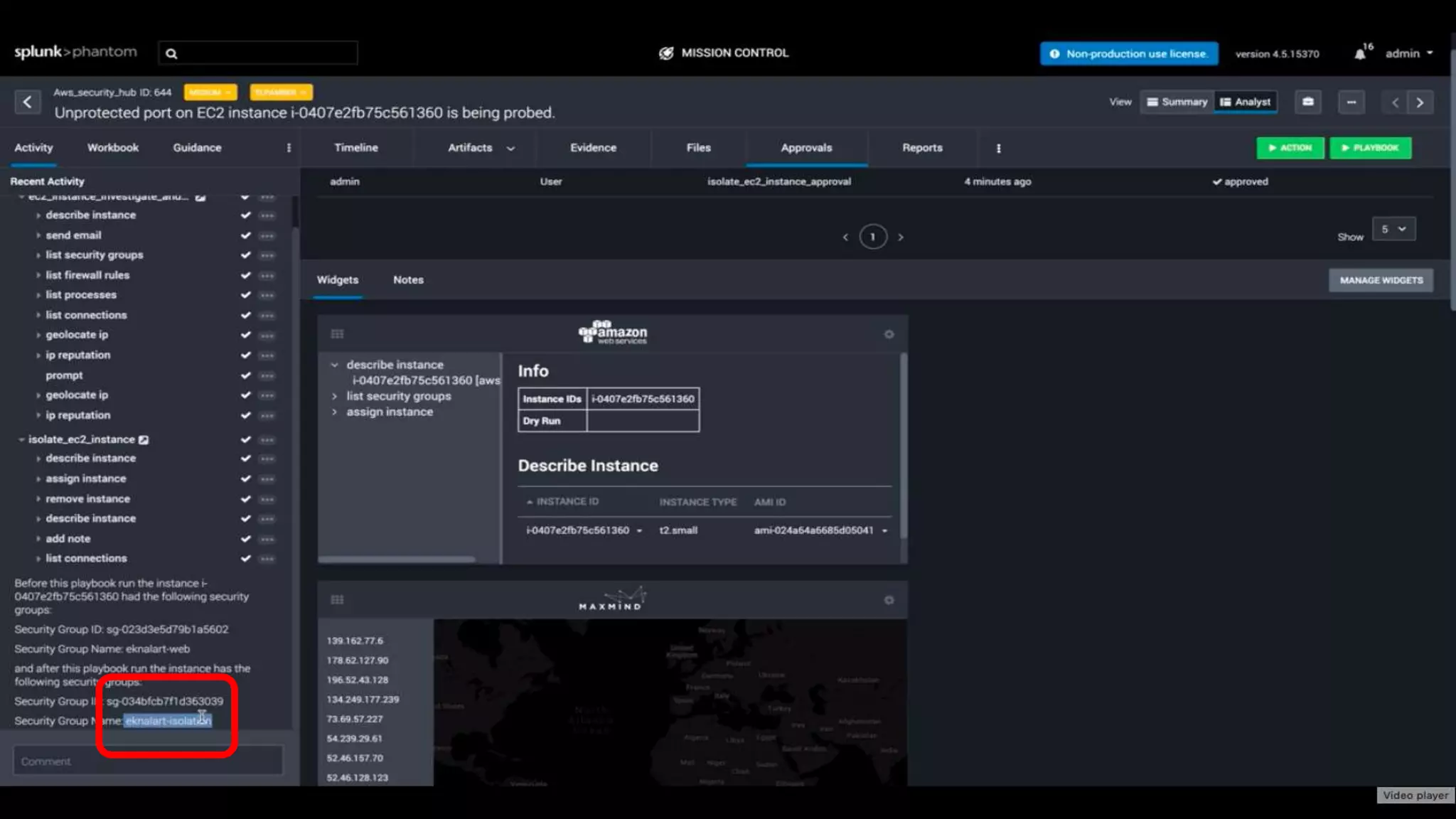Open ellipsis for remove instance action
1456x819 pixels.
[x=267, y=499]
